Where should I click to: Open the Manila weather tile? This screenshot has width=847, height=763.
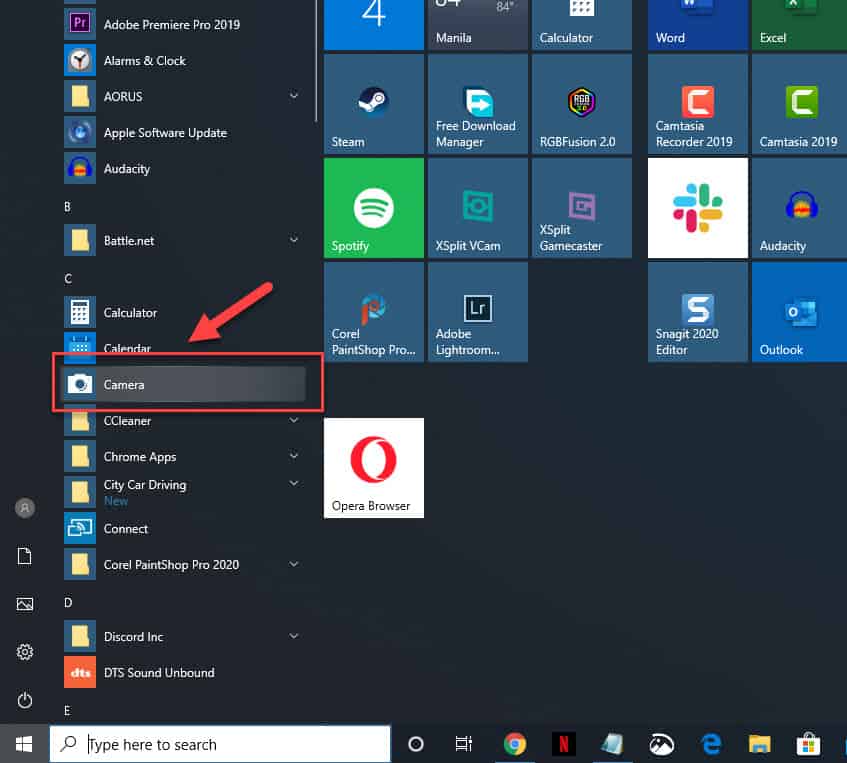478,25
